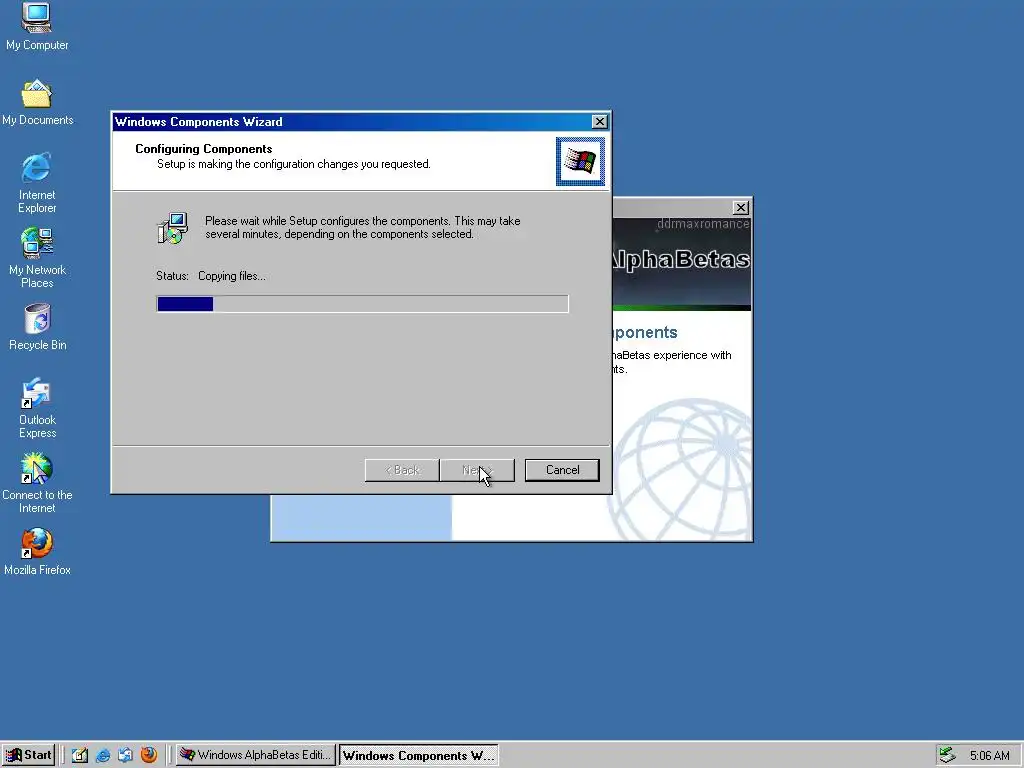
Task: Click the Copying files progress bar
Action: pos(362,304)
